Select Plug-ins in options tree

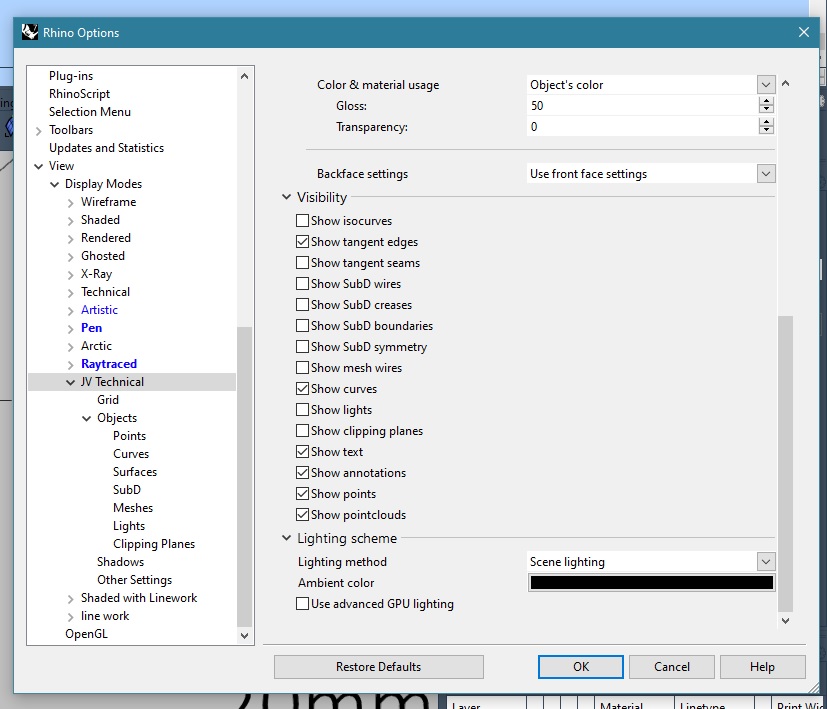coord(71,76)
